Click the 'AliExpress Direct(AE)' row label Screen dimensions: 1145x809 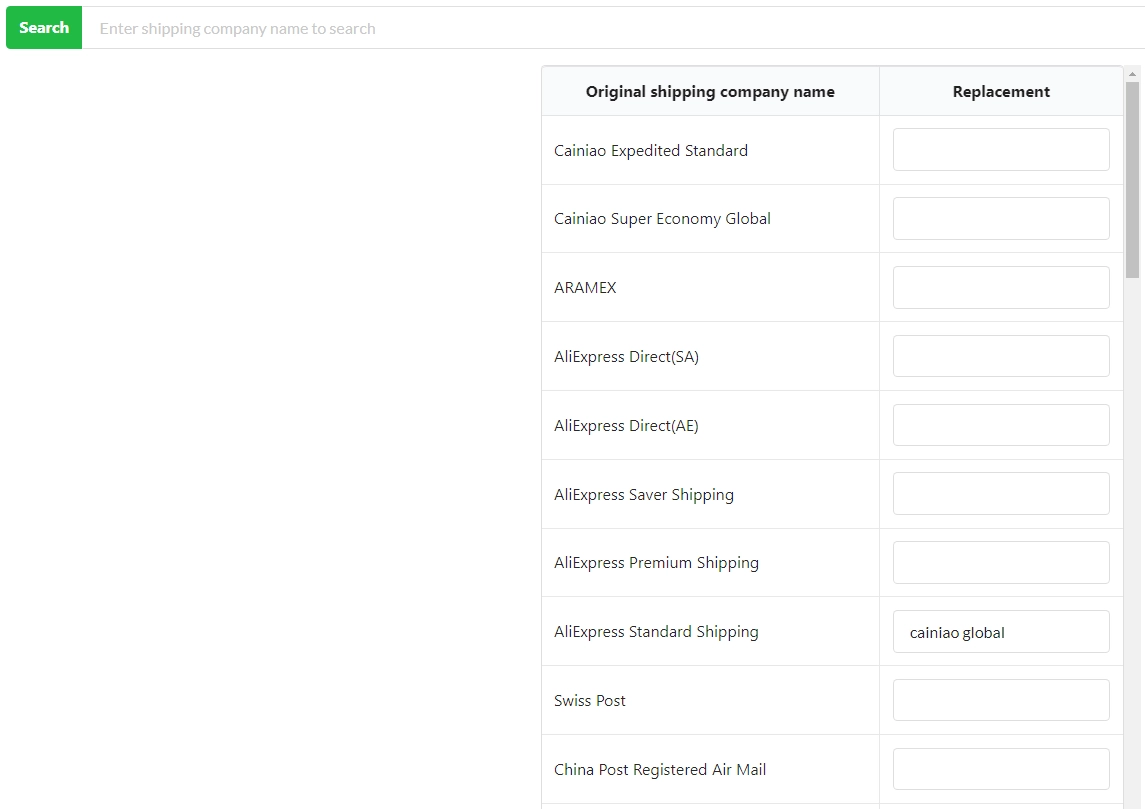point(627,426)
